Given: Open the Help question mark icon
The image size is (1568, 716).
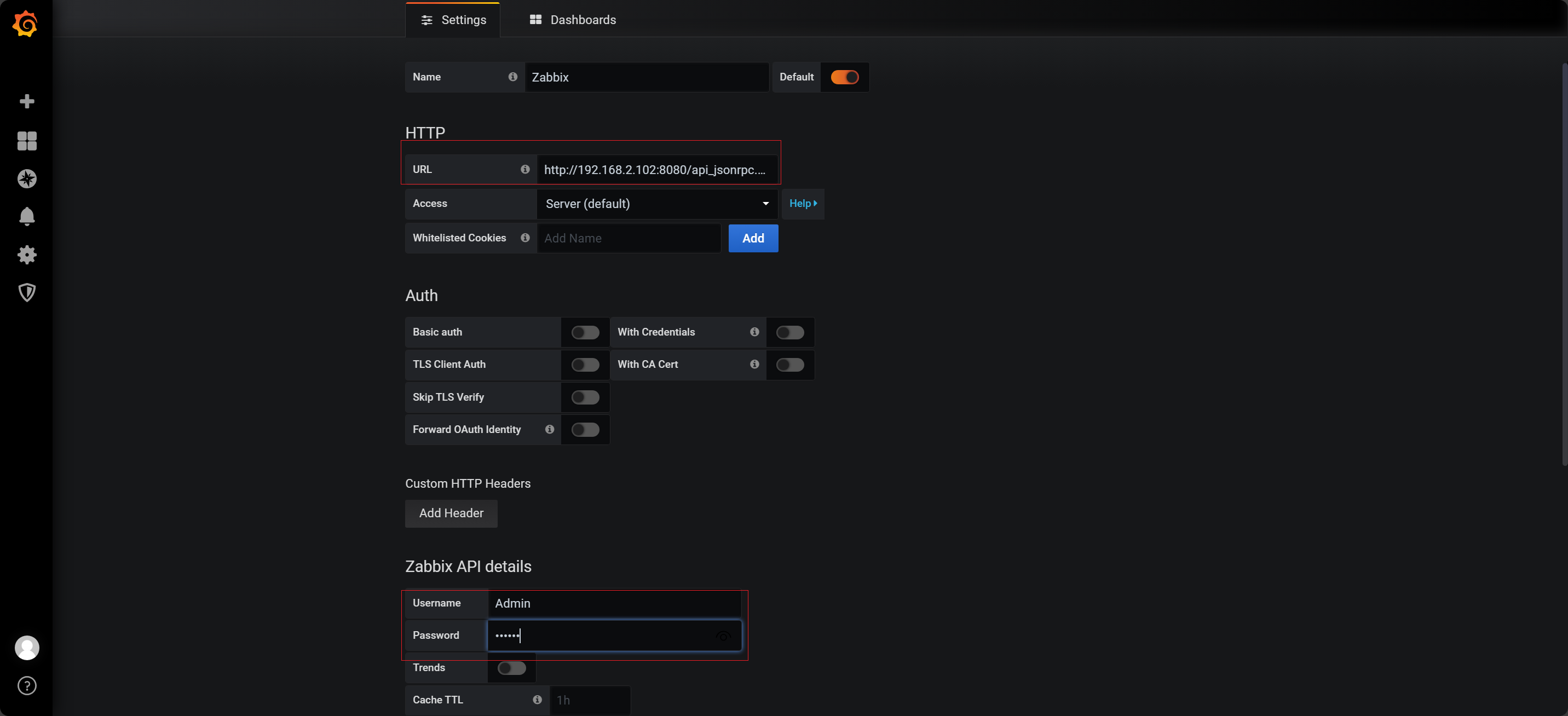Looking at the screenshot, I should [x=27, y=685].
